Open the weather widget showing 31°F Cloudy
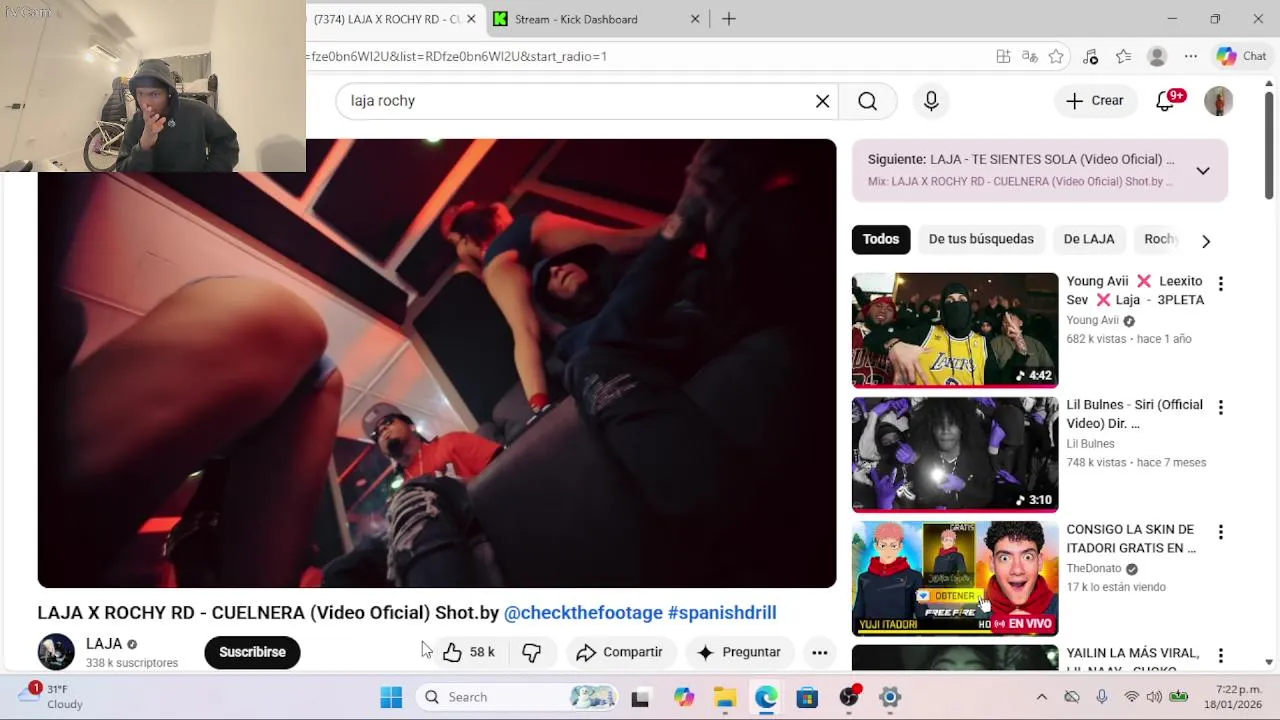The image size is (1280, 720). click(52, 697)
